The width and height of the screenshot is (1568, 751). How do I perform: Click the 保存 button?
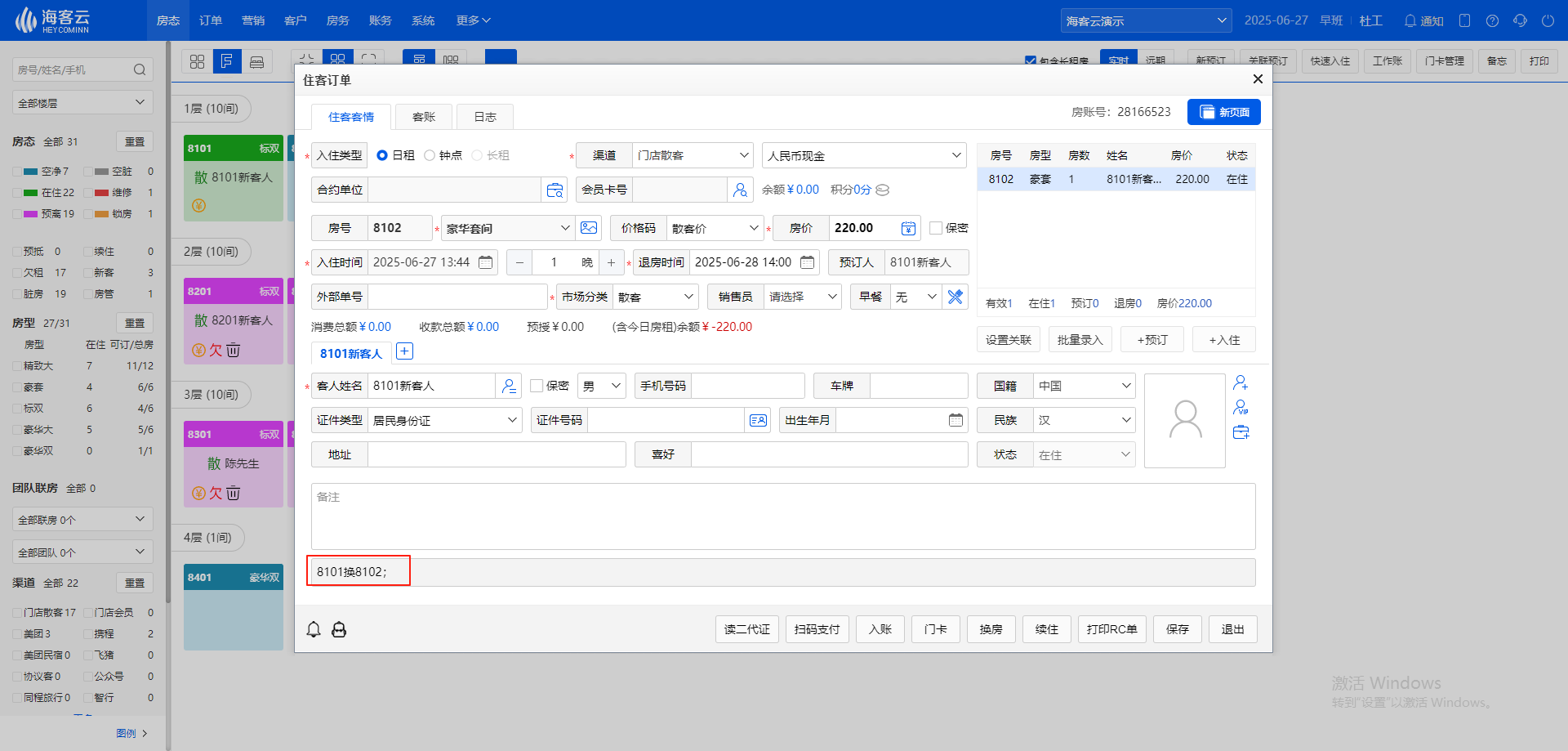pos(1178,629)
